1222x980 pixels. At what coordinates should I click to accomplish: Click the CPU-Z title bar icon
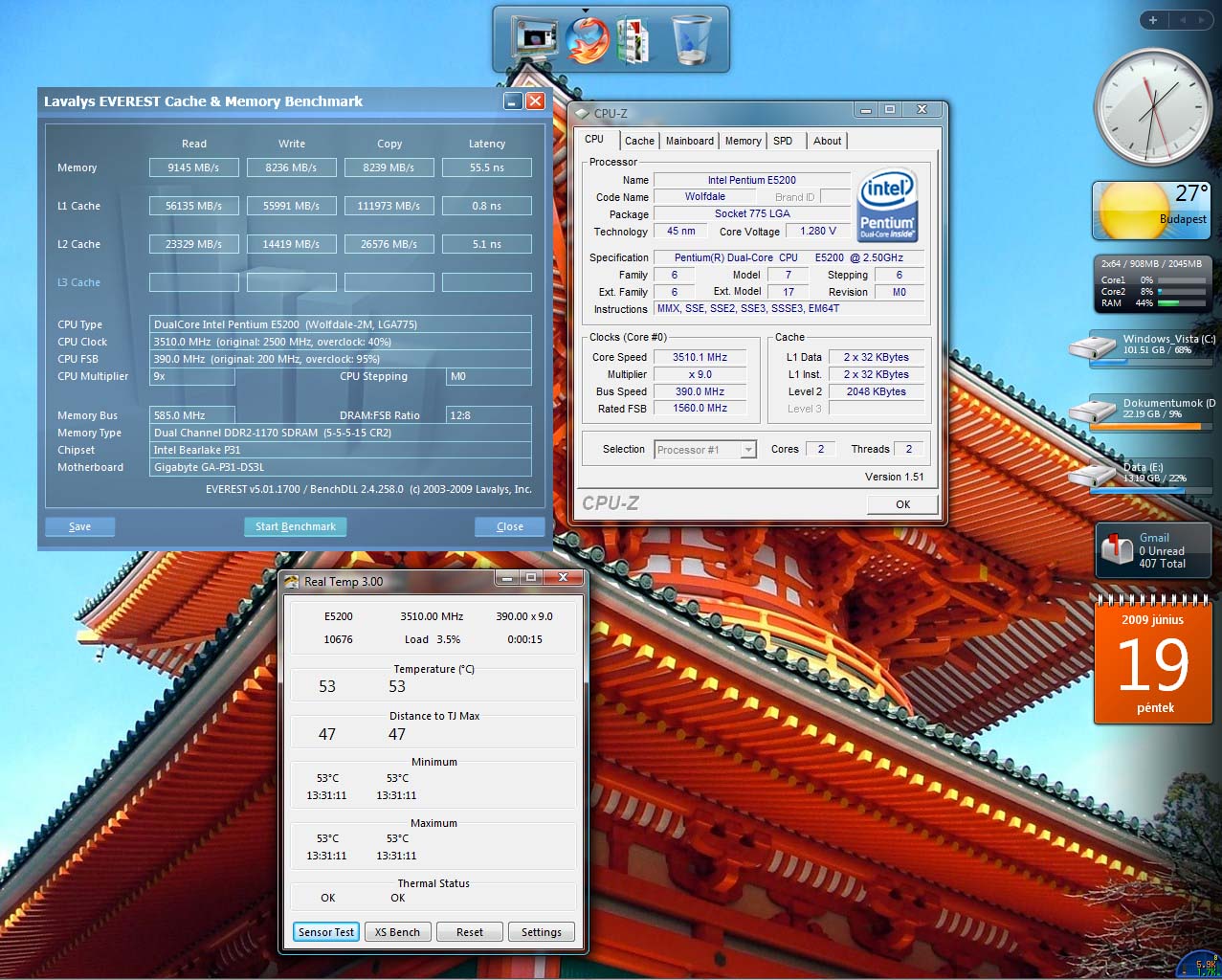point(581,113)
